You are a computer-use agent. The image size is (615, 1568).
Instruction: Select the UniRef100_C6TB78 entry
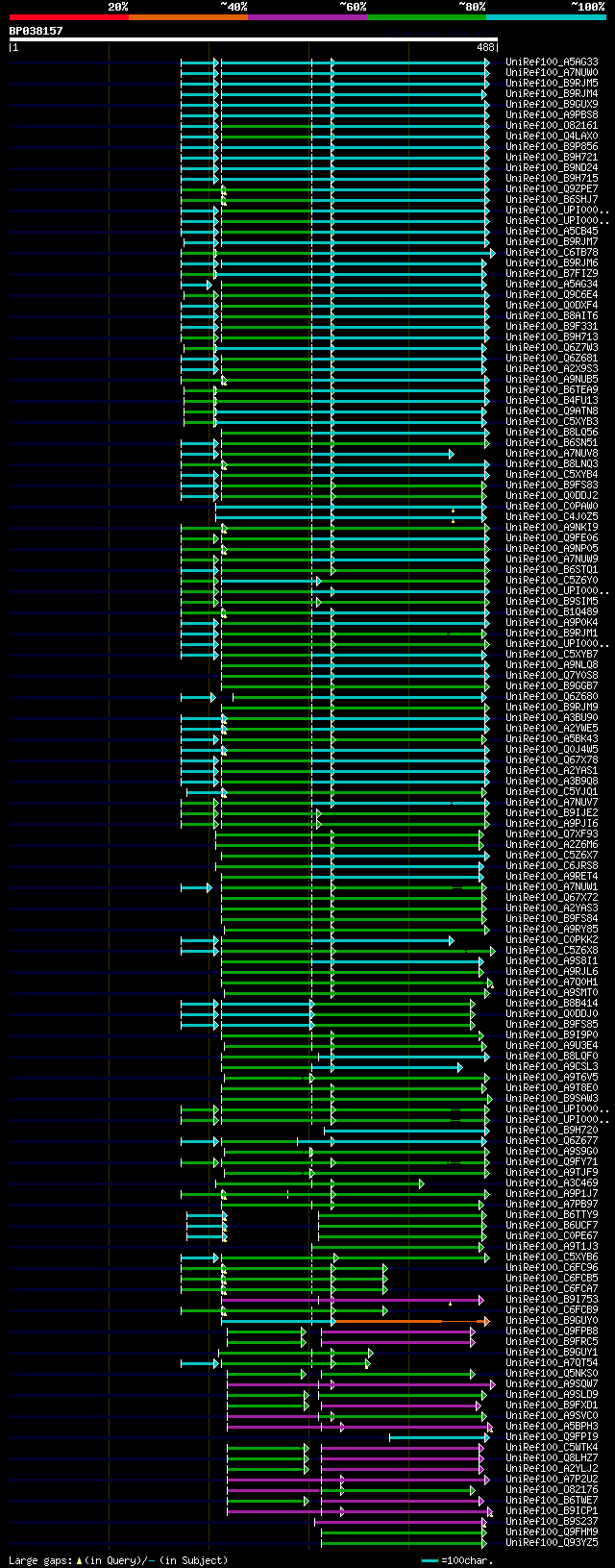point(552,252)
